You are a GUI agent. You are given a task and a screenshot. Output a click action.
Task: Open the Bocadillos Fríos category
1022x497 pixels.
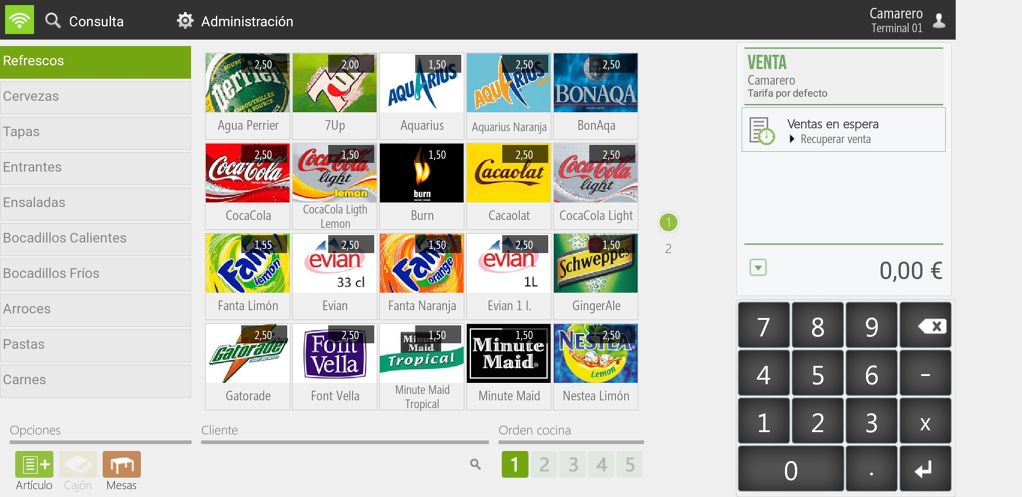95,274
